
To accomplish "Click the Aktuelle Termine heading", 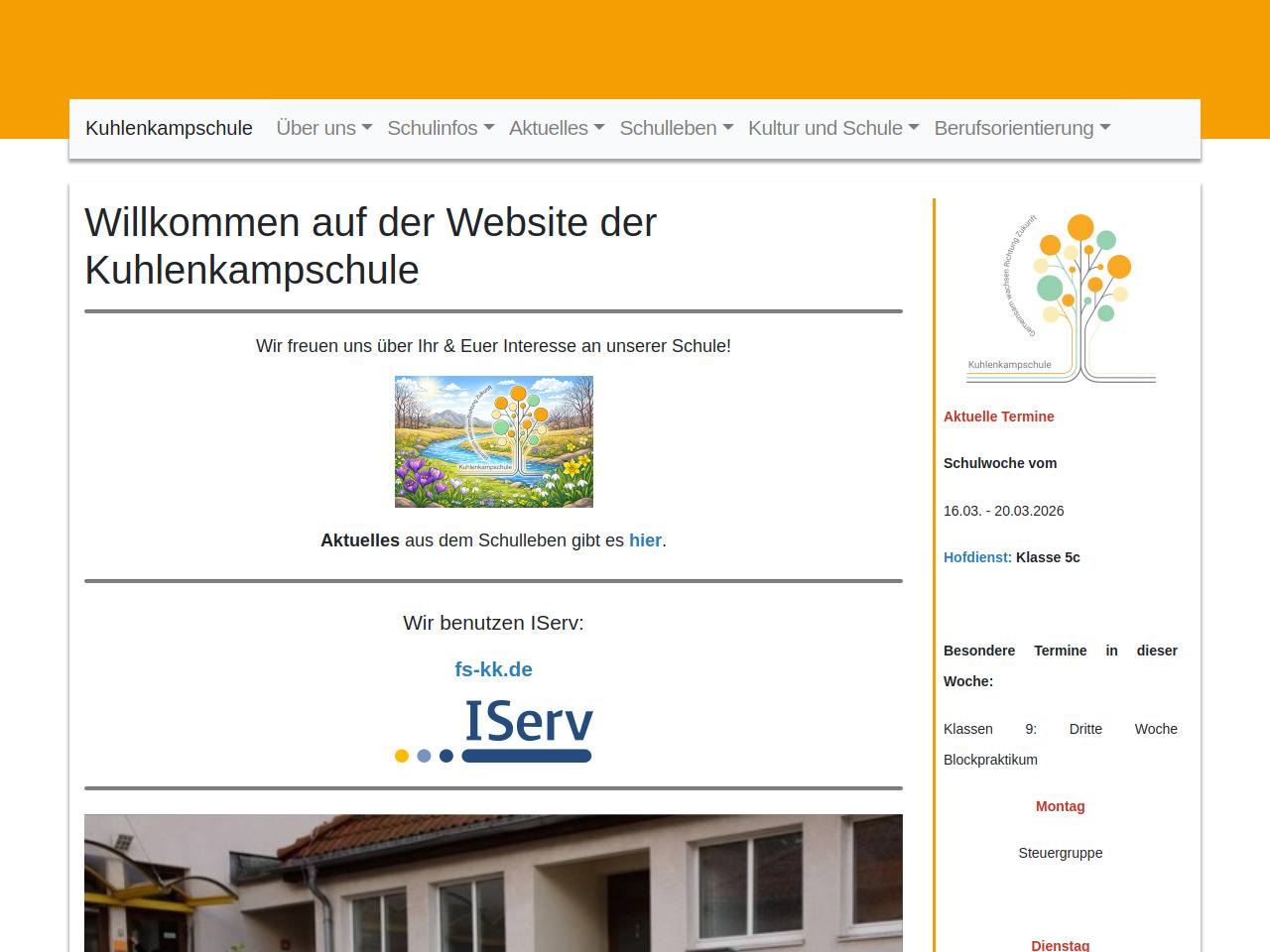I will (998, 416).
